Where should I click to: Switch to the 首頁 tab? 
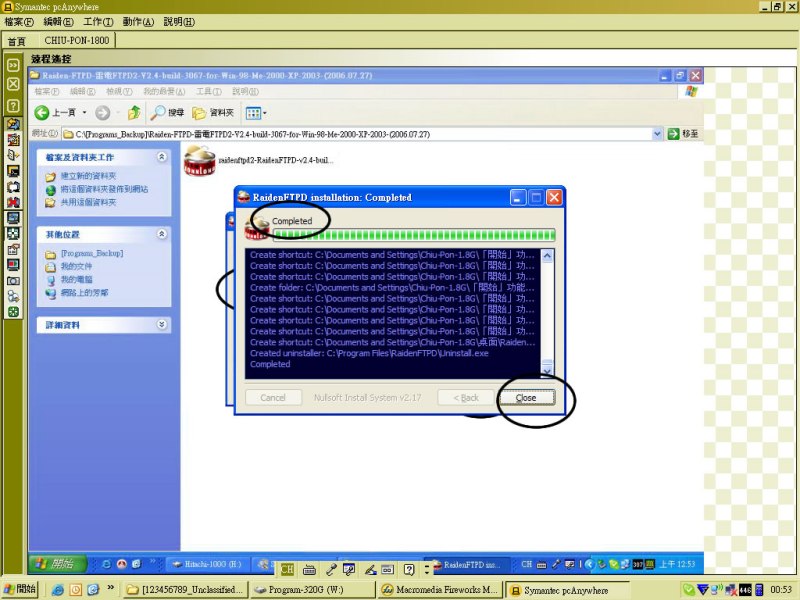[16, 41]
